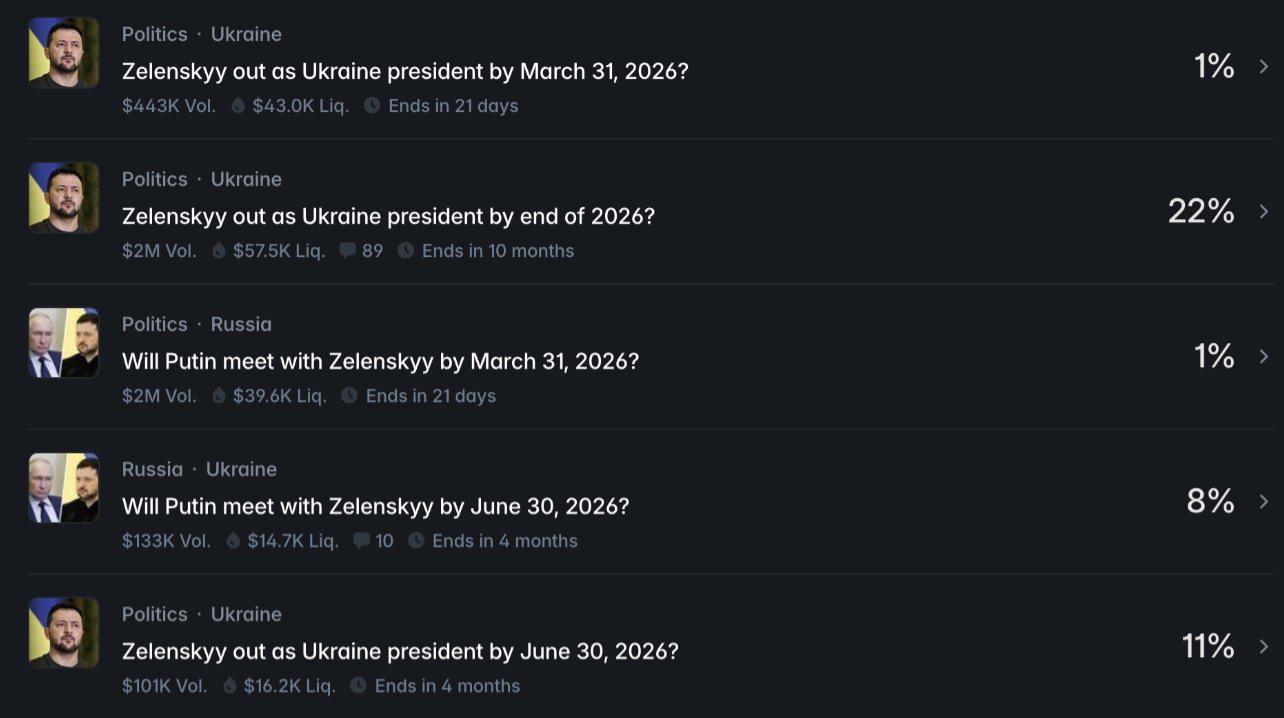Open chevron beside the 22% market
The height and width of the screenshot is (718, 1284).
(1264, 212)
